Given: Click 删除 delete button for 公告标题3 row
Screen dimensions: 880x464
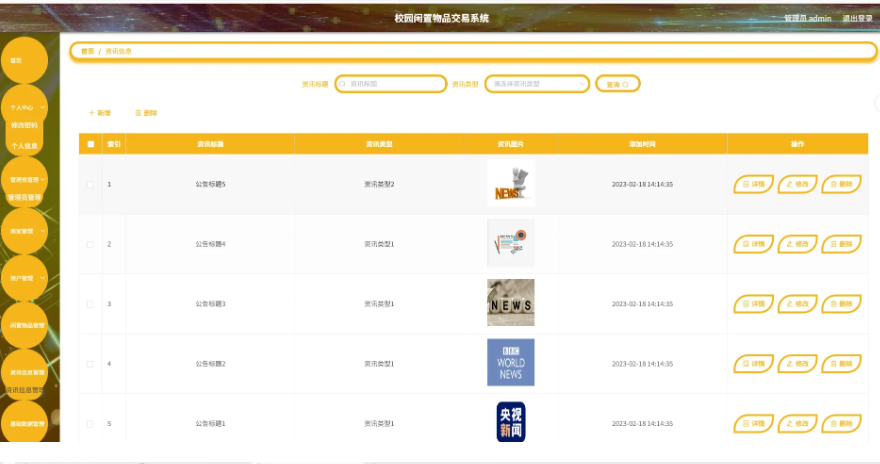Looking at the screenshot, I should [x=841, y=304].
